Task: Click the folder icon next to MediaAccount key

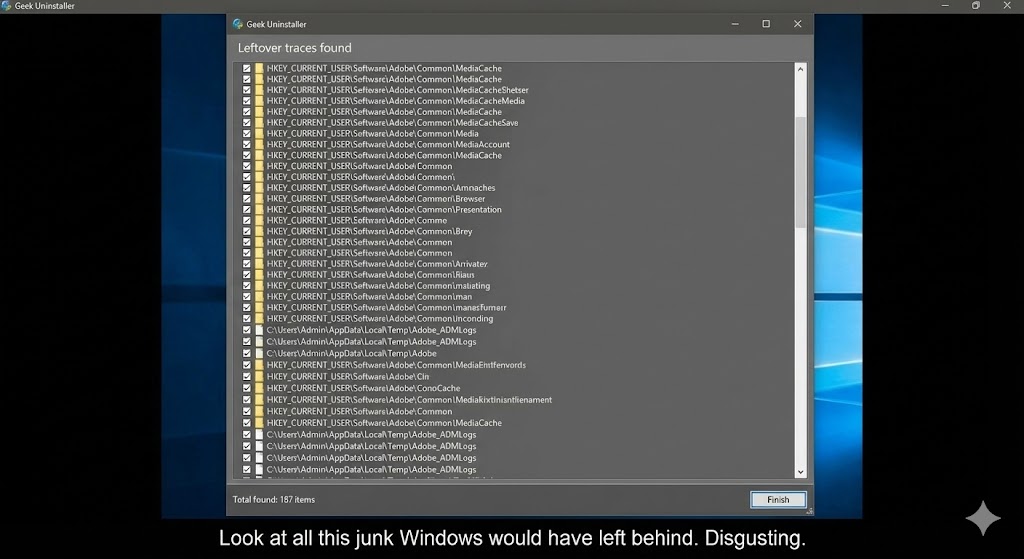Action: [x=259, y=144]
